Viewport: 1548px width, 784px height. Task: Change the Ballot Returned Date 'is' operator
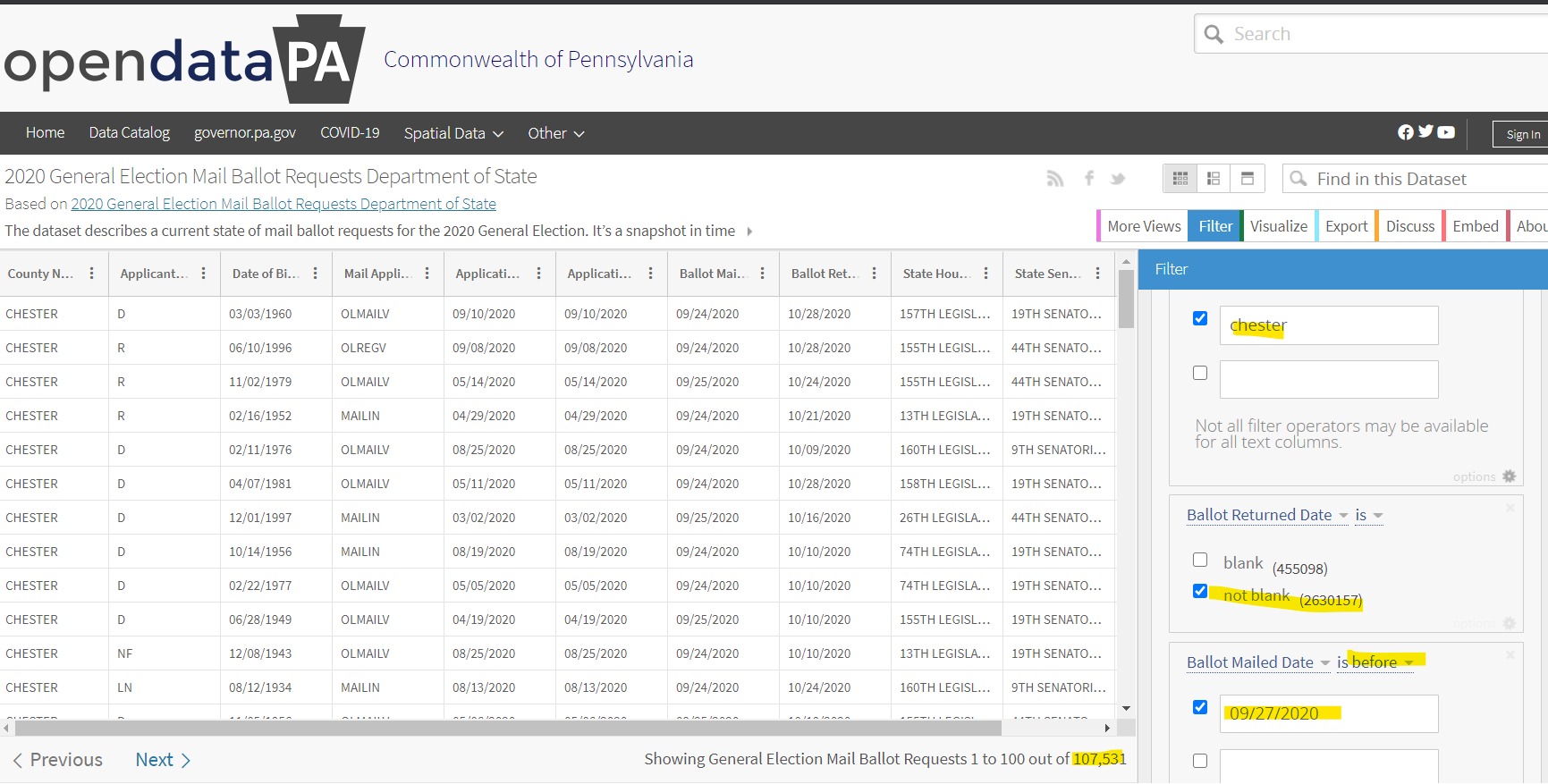point(1369,515)
